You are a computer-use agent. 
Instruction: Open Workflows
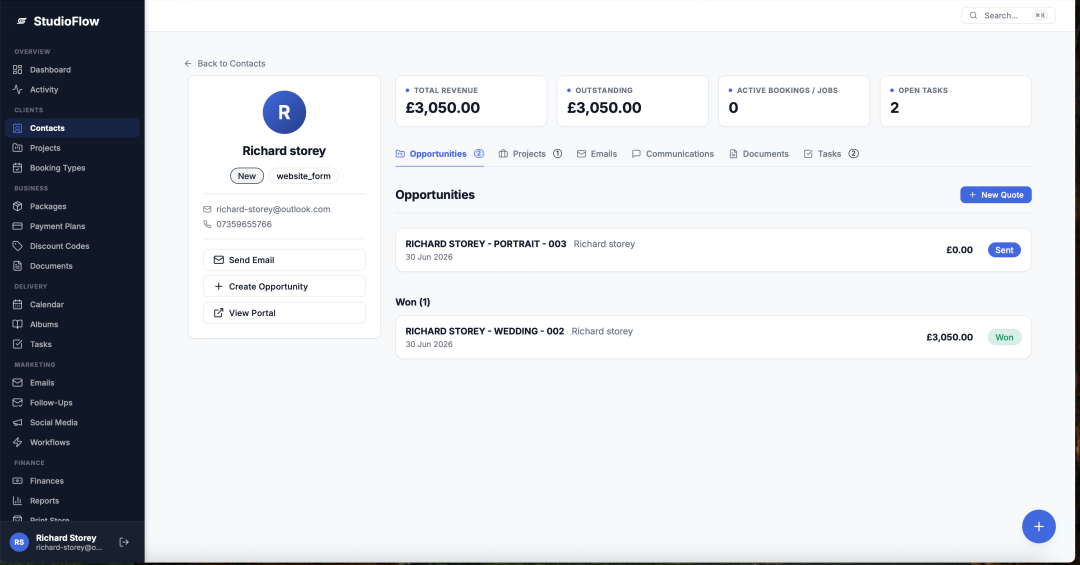72,442
